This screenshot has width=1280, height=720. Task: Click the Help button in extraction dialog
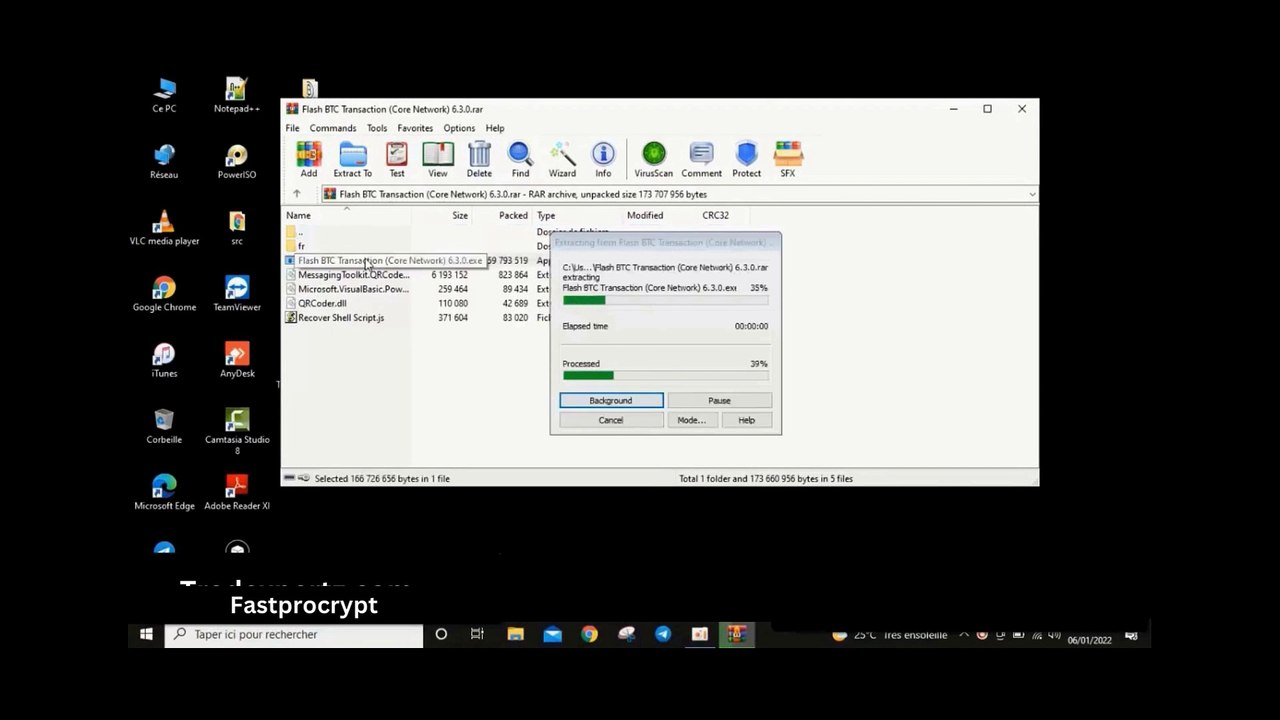pyautogui.click(x=746, y=420)
